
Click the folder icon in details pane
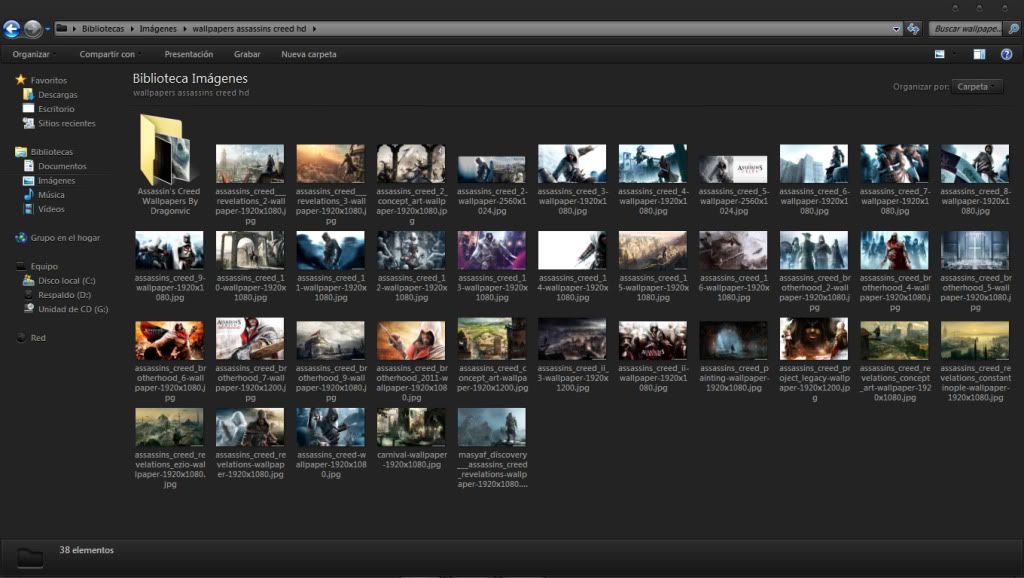coord(30,557)
